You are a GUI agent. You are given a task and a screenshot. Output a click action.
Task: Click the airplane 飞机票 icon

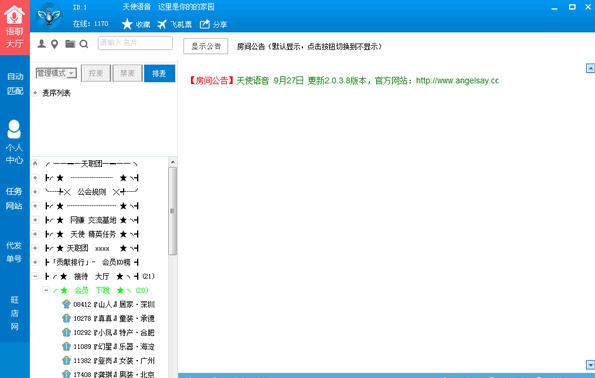162,24
